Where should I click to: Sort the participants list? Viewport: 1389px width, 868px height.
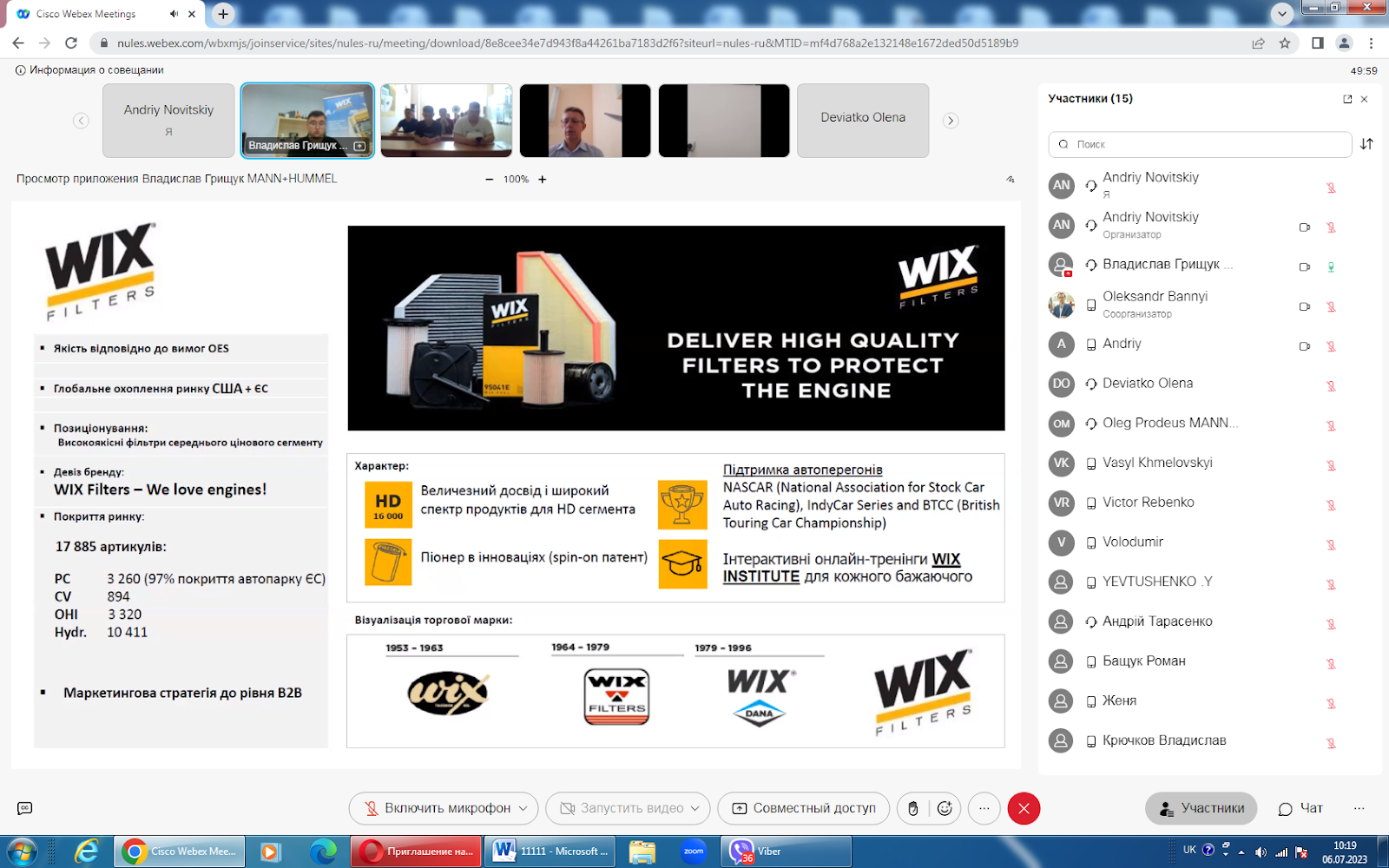(x=1366, y=144)
